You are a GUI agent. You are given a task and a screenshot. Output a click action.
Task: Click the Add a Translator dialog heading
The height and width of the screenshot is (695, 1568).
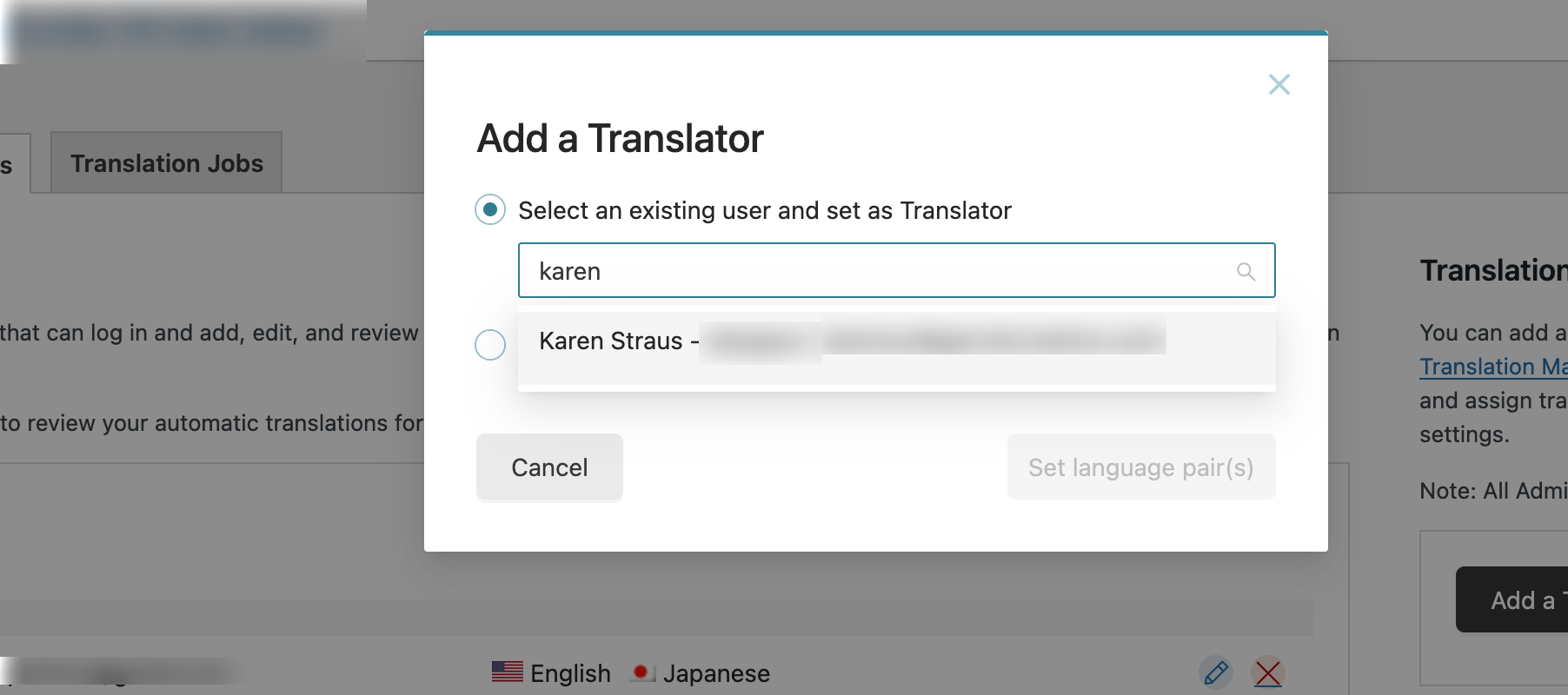point(620,139)
